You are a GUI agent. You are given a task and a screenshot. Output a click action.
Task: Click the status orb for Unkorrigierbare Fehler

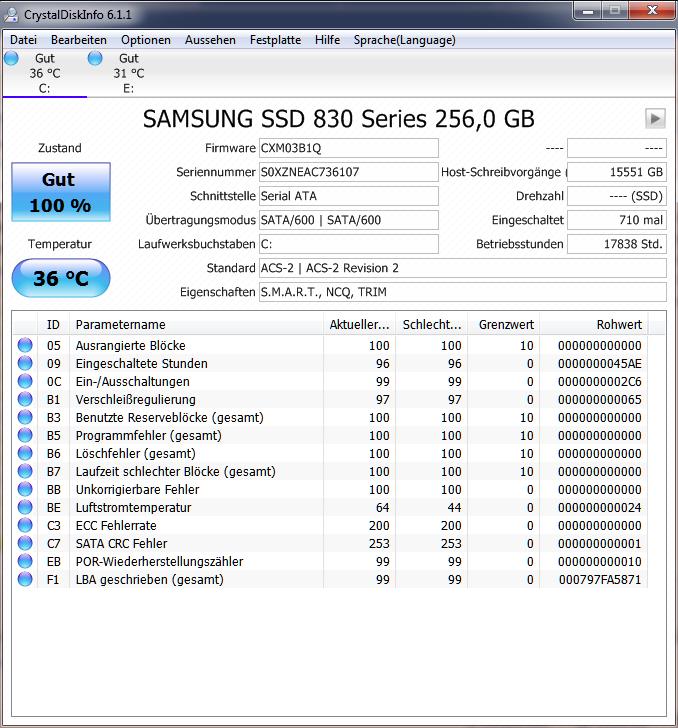[x=25, y=489]
